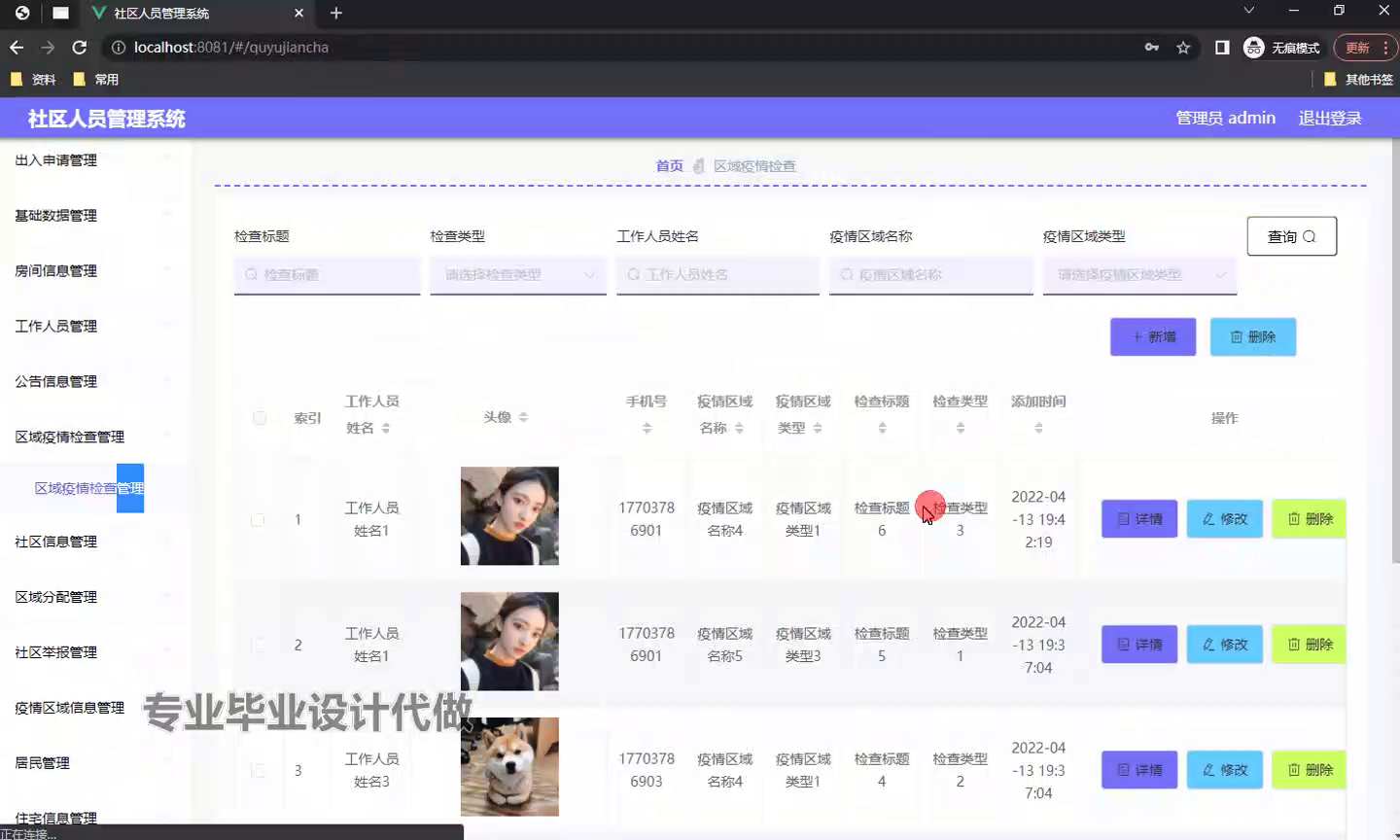Click 首页 breadcrumb link
The image size is (1400, 840).
pos(669,166)
